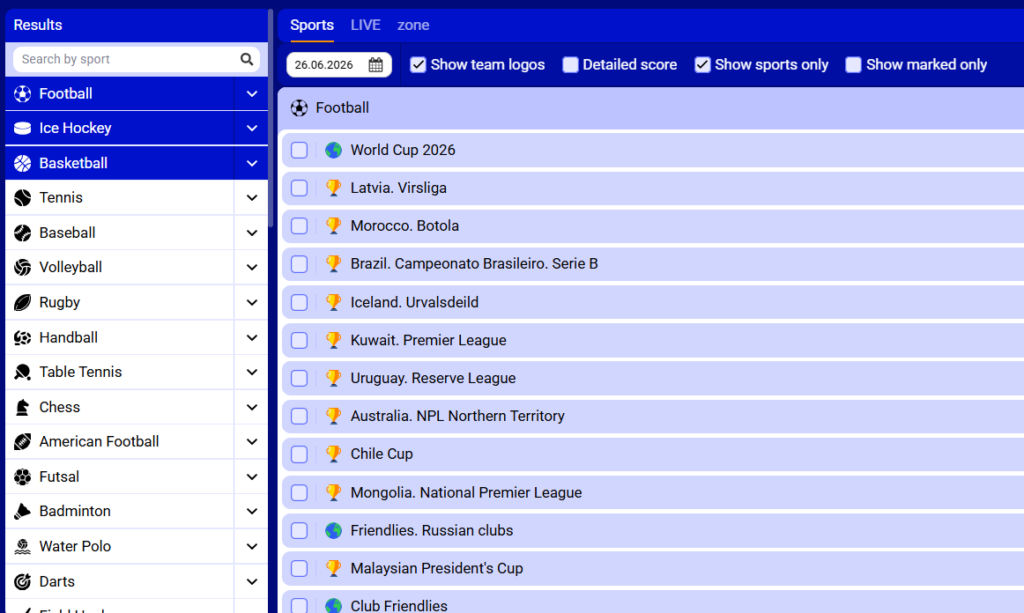
Task: Expand the Chess chevron
Action: 251,407
